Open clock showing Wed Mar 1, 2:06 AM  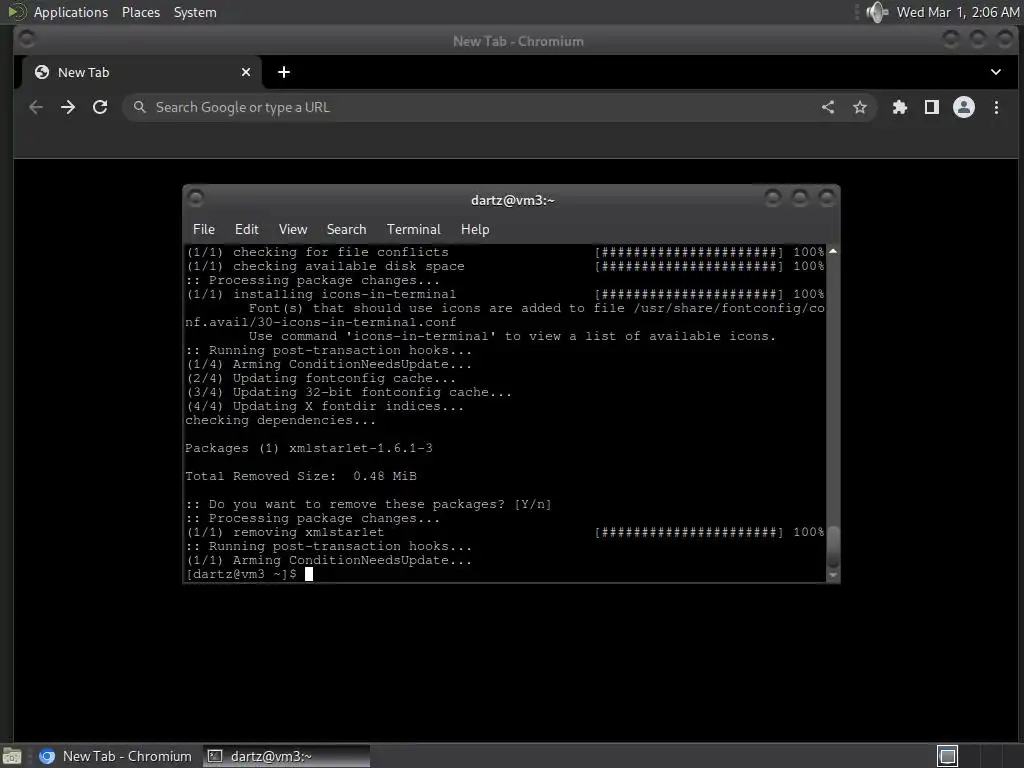coord(958,12)
